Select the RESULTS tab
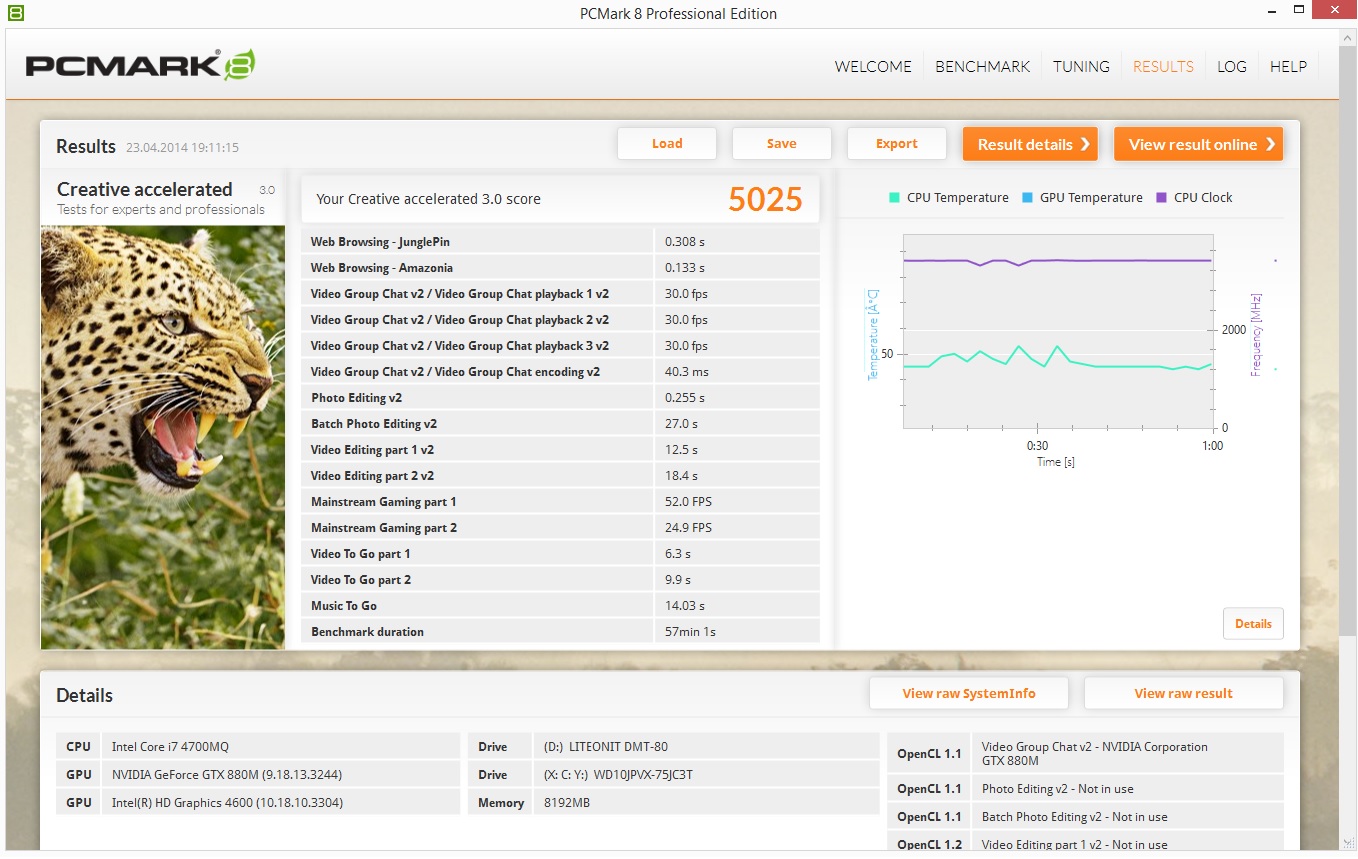 coord(1163,67)
